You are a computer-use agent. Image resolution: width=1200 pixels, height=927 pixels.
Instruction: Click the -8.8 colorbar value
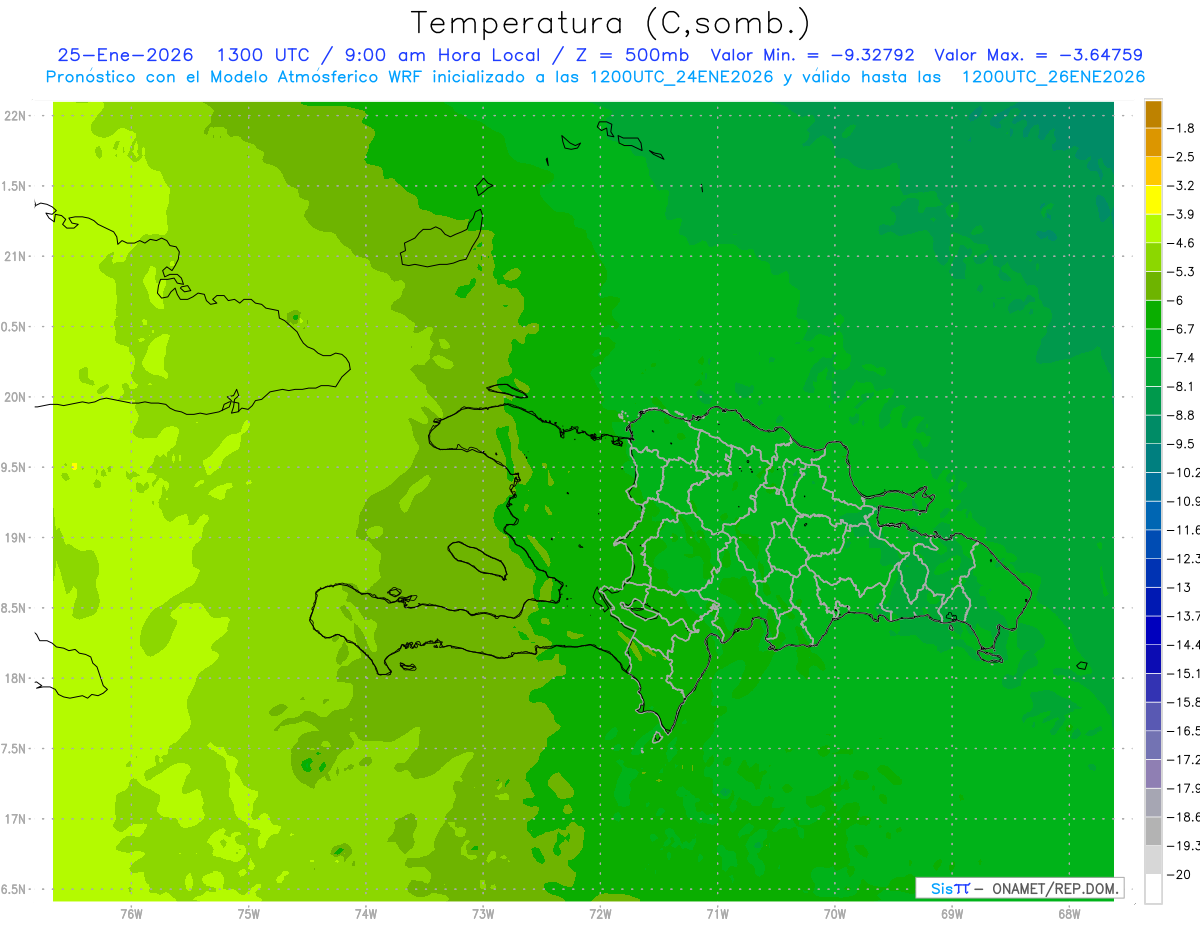coord(1181,415)
